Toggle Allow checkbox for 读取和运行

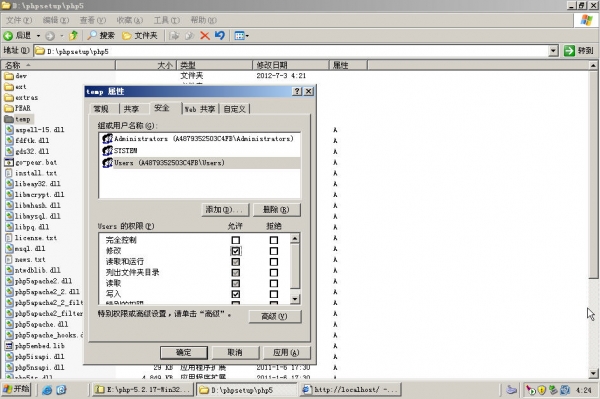tap(236, 262)
